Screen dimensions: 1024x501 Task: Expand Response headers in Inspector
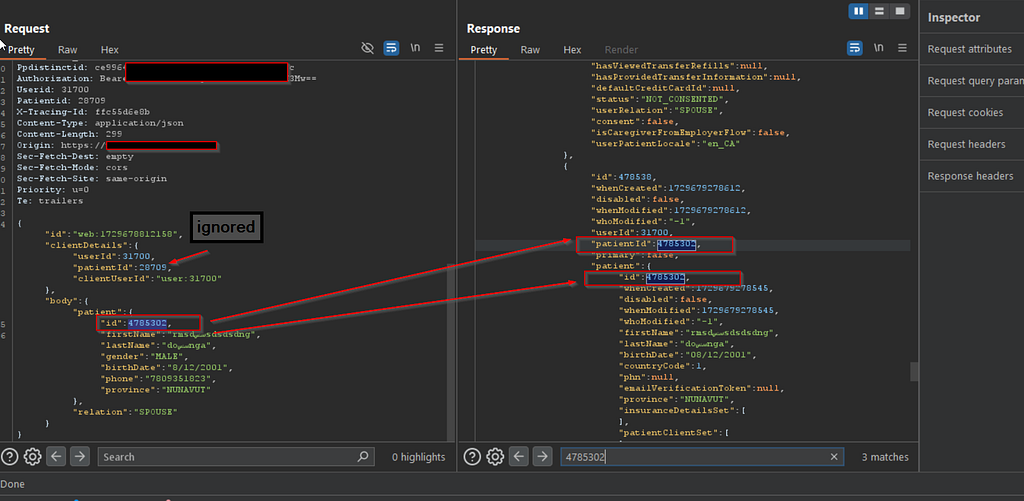tap(970, 176)
